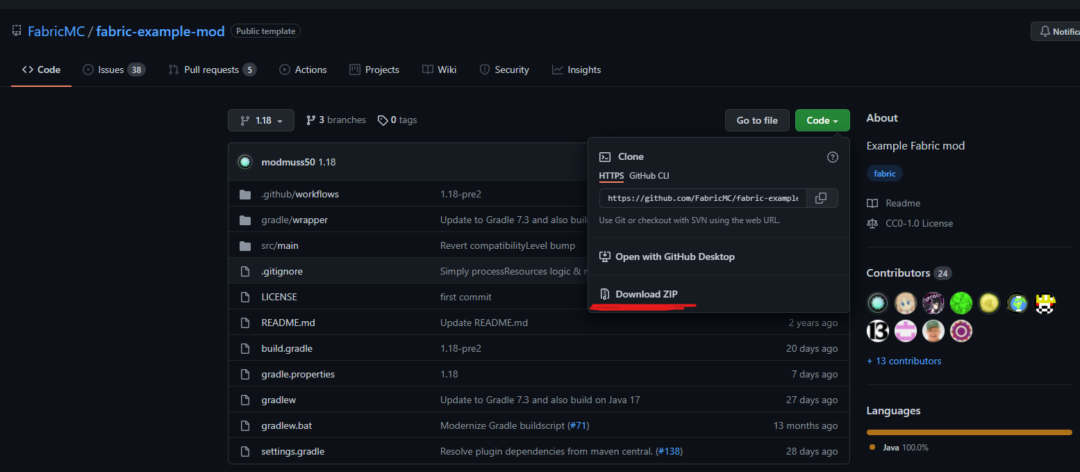Click the Go to file button
Image resolution: width=1080 pixels, height=472 pixels.
(757, 120)
